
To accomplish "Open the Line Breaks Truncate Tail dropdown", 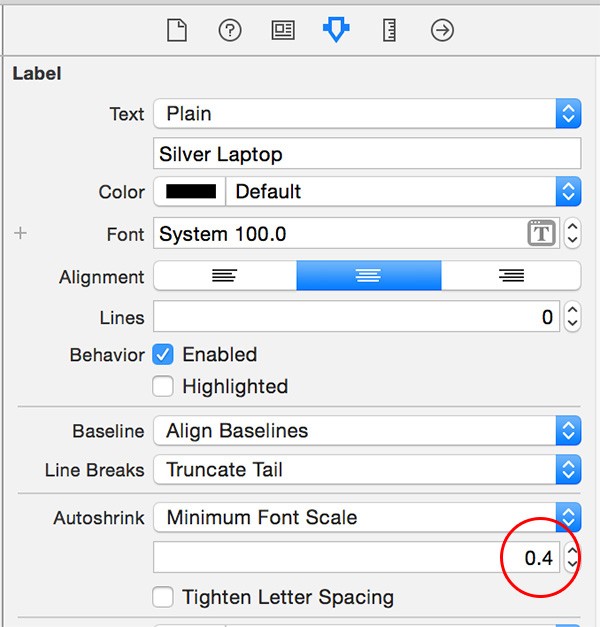I will (x=367, y=469).
